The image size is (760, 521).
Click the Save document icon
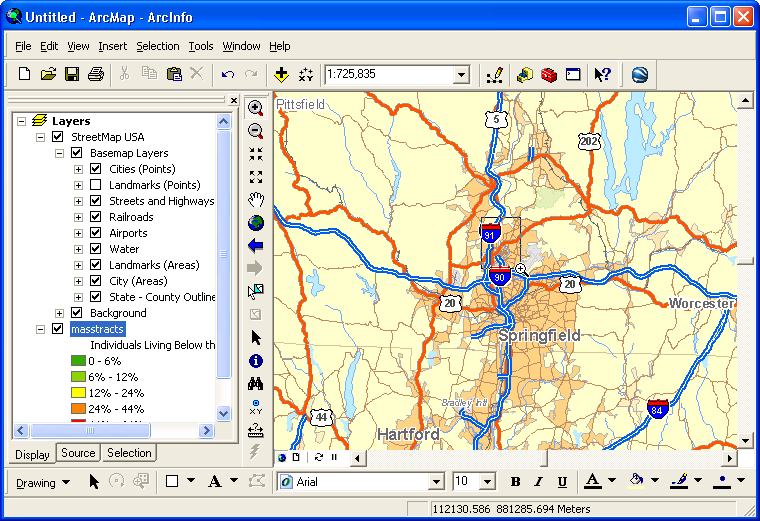[x=72, y=74]
